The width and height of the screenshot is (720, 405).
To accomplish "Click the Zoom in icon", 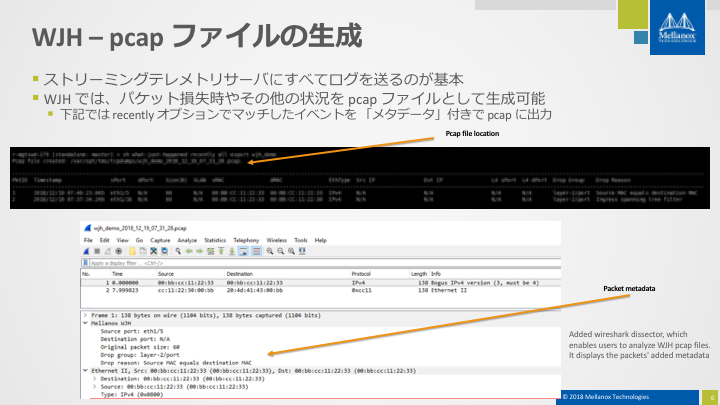I will click(270, 251).
